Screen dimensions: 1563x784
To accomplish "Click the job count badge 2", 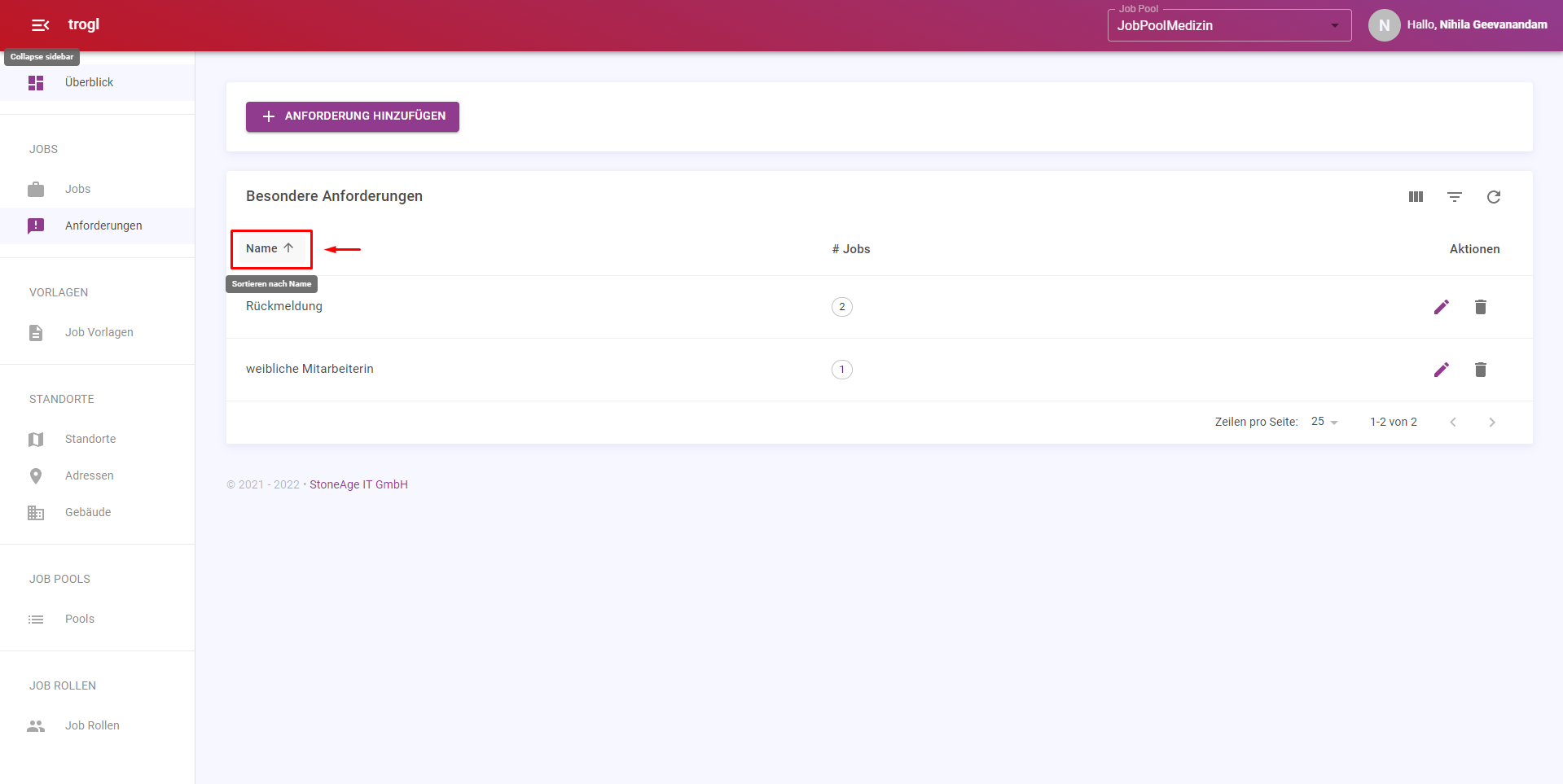I will coord(842,307).
